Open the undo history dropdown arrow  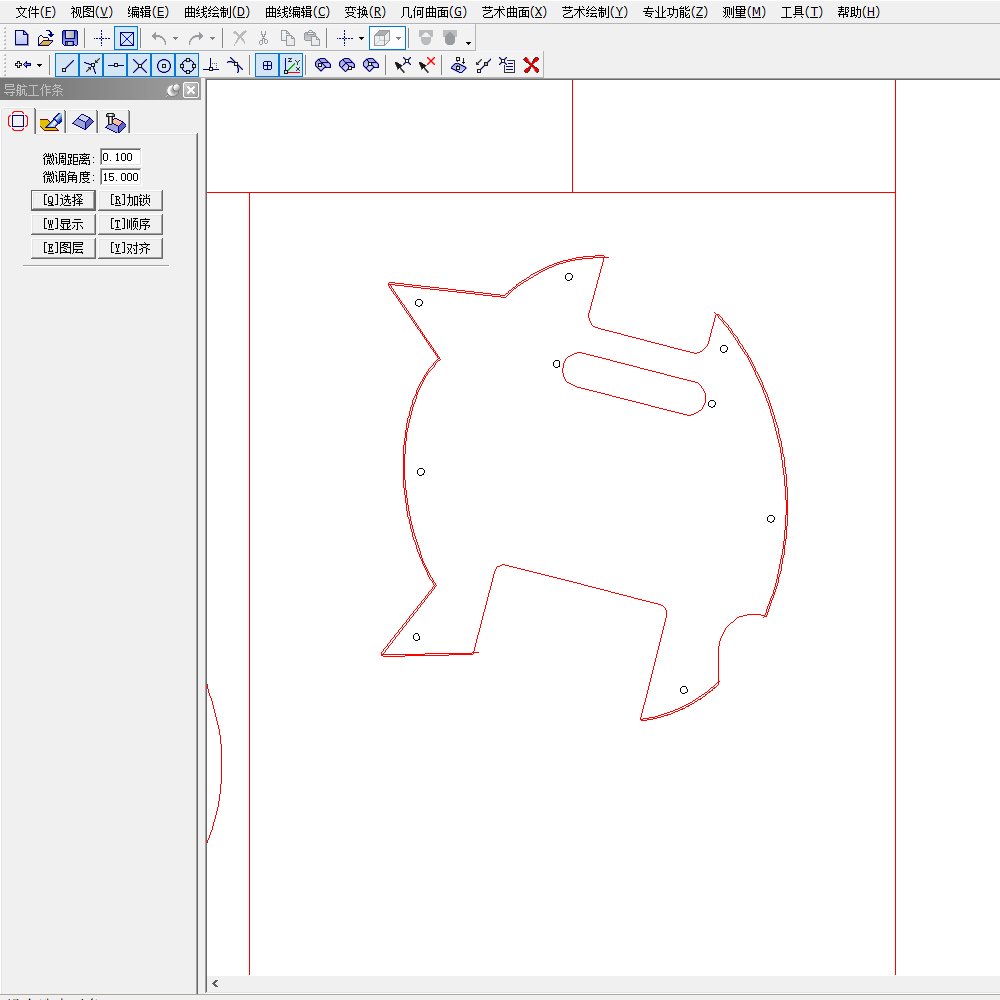coord(175,38)
